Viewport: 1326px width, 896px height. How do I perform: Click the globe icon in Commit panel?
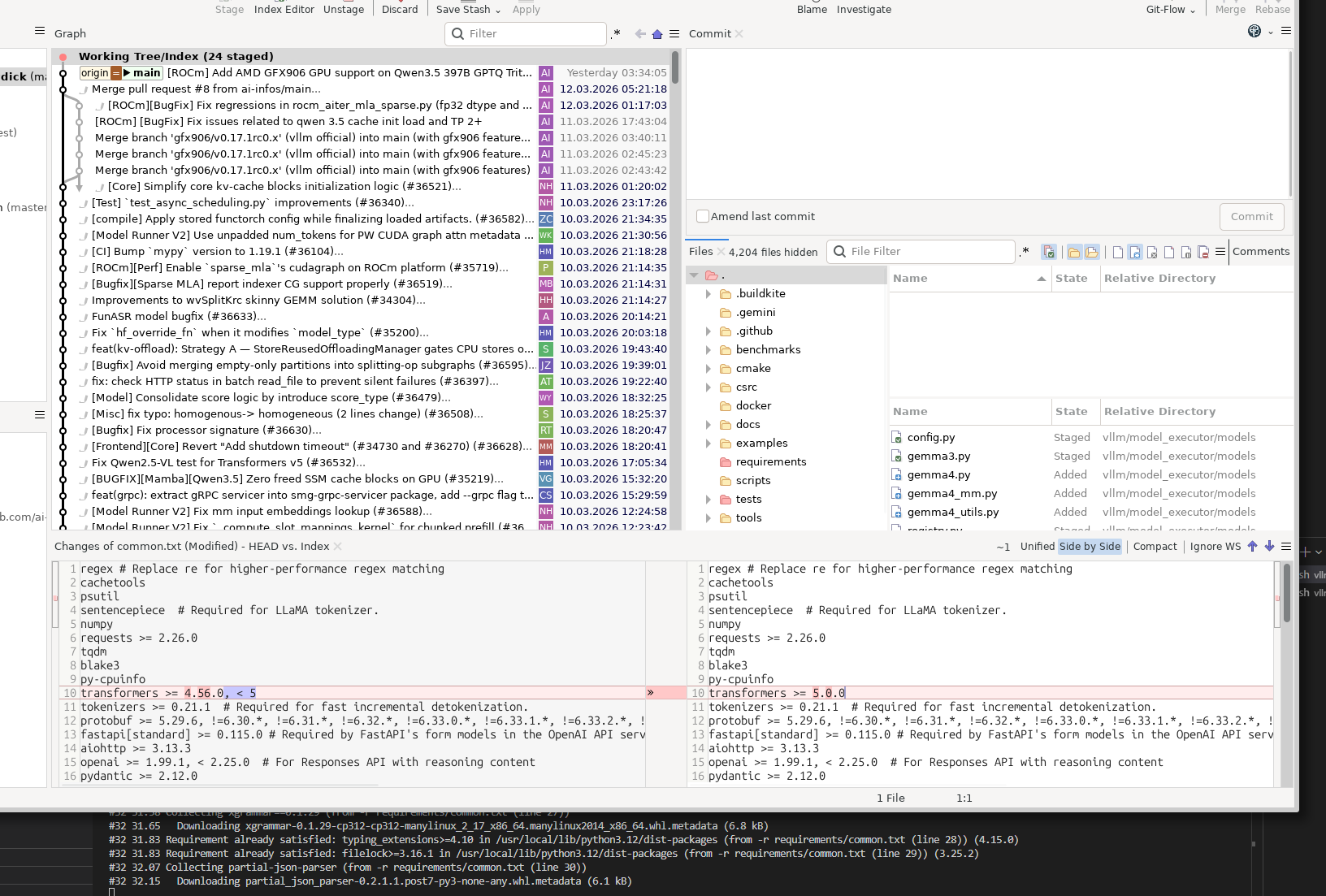(1254, 32)
